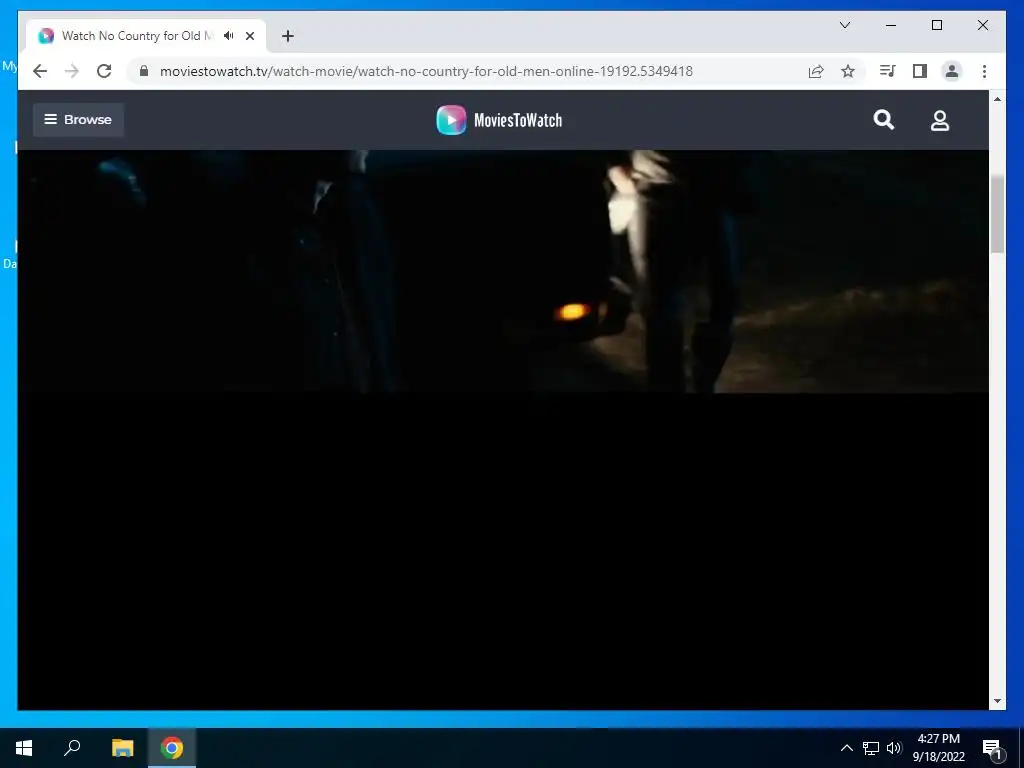Open the volume tray icon
This screenshot has height=768, width=1024.
pos(894,748)
